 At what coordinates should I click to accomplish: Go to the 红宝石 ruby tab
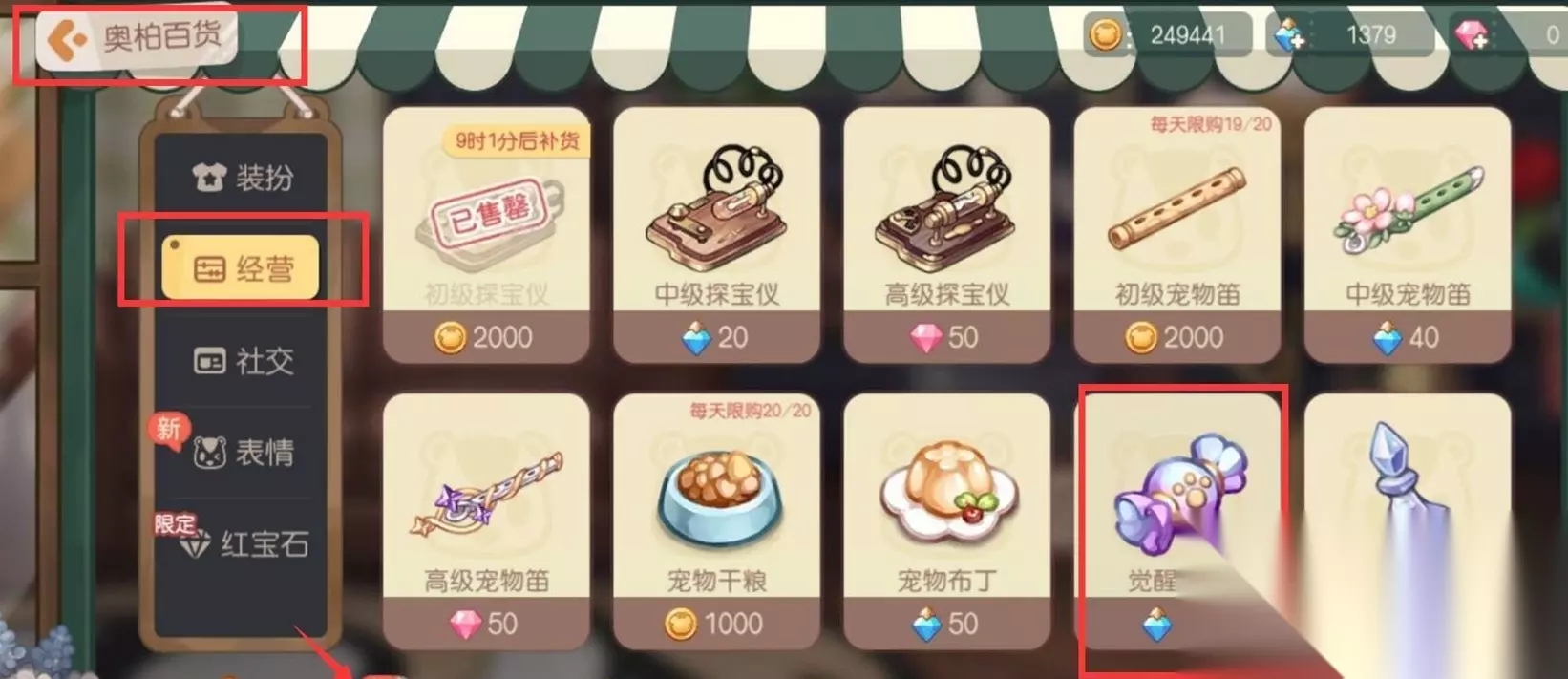(243, 544)
